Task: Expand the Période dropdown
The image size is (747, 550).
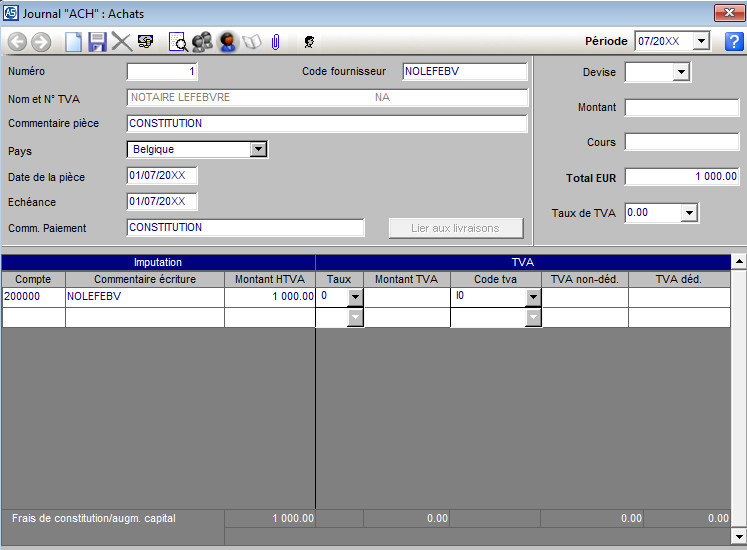Action: (x=701, y=41)
